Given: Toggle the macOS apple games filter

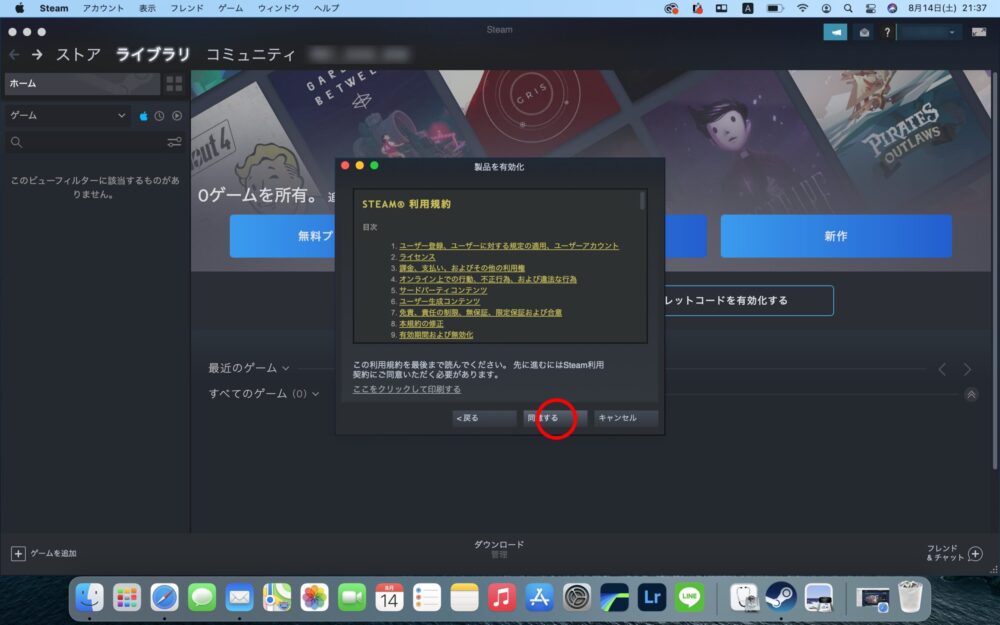Looking at the screenshot, I should tap(143, 116).
